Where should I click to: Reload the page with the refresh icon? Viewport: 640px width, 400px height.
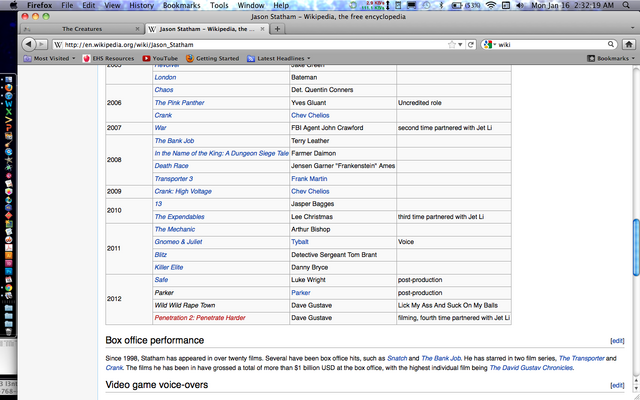click(x=471, y=44)
